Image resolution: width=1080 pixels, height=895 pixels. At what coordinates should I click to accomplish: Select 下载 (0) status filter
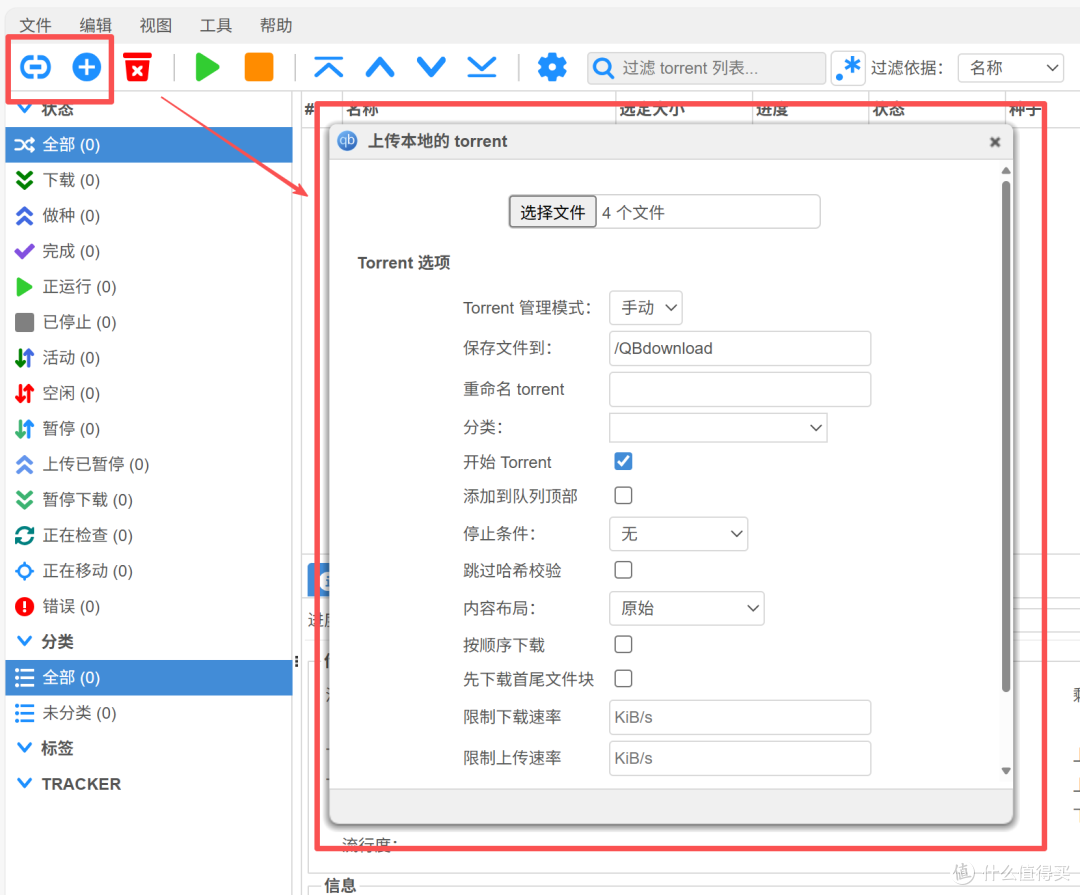click(x=149, y=181)
